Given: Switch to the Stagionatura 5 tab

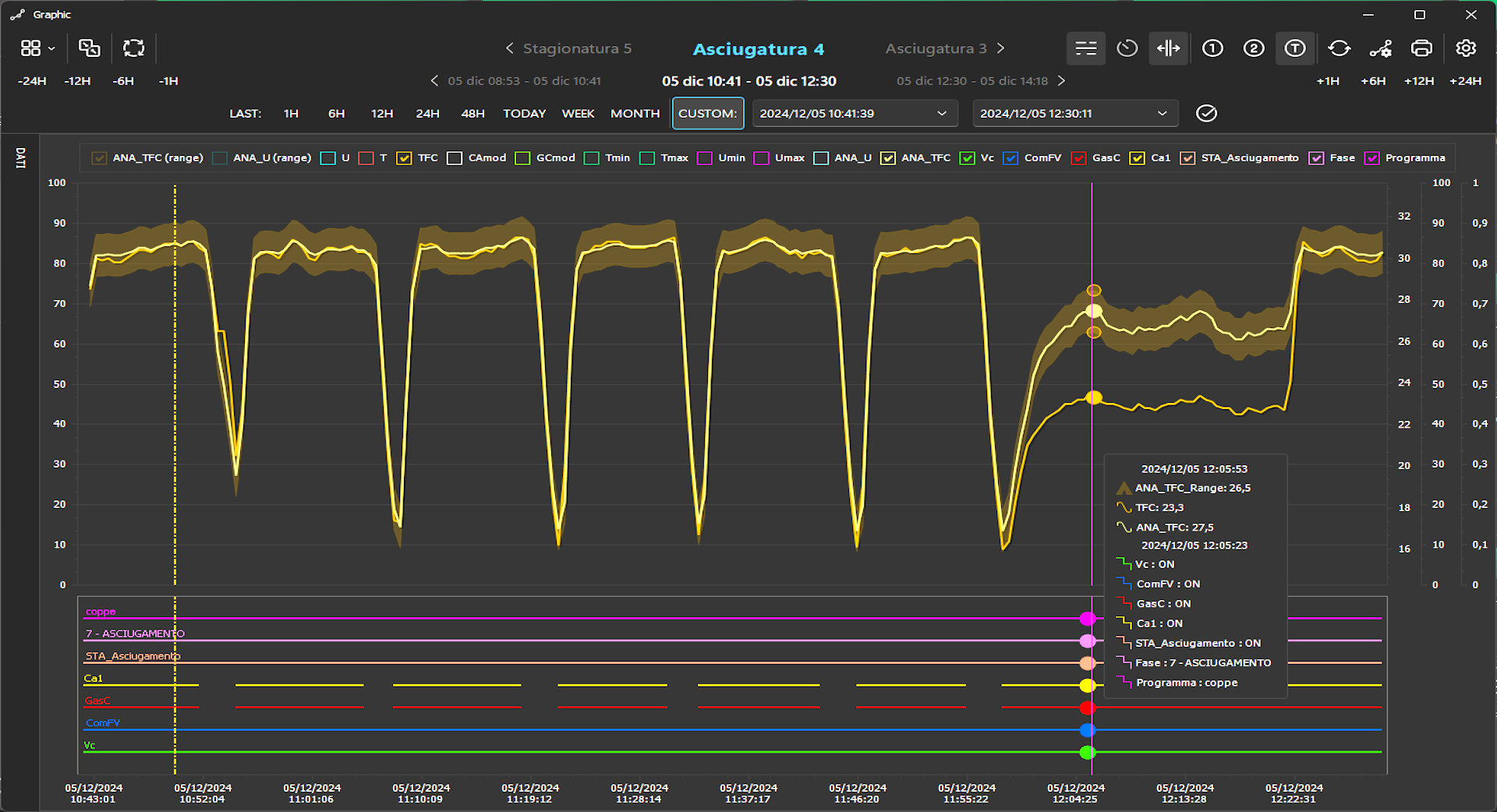Looking at the screenshot, I should (x=576, y=48).
